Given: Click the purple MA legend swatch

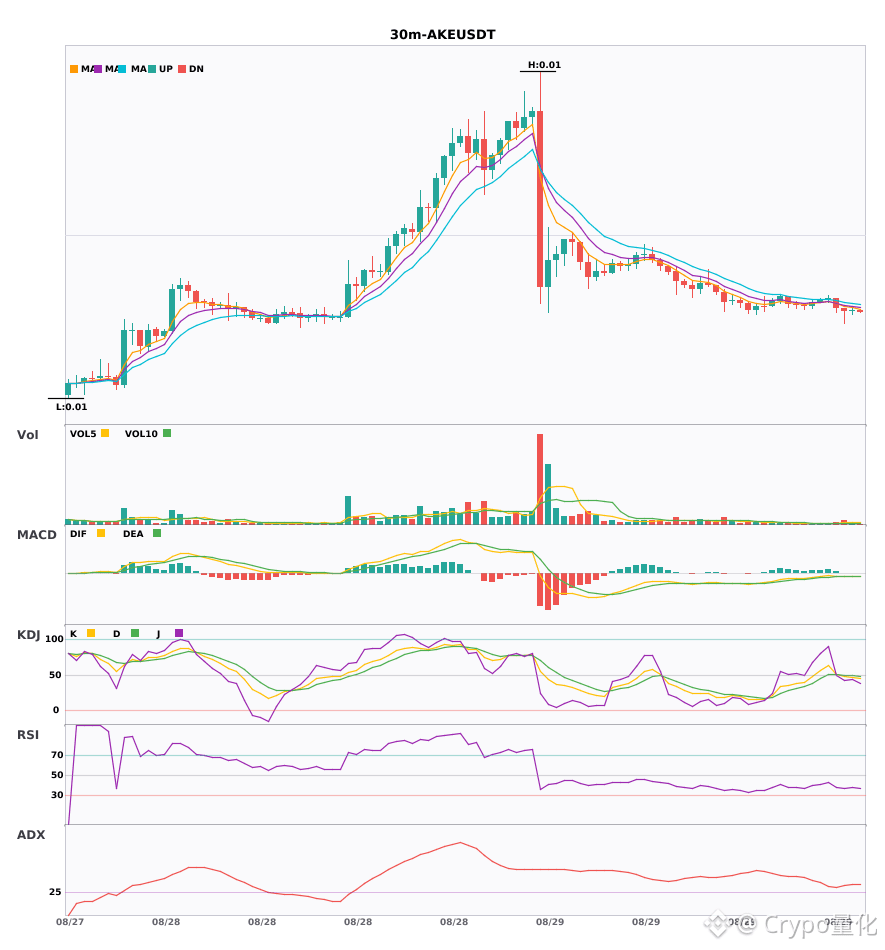Looking at the screenshot, I should pyautogui.click(x=98, y=69).
